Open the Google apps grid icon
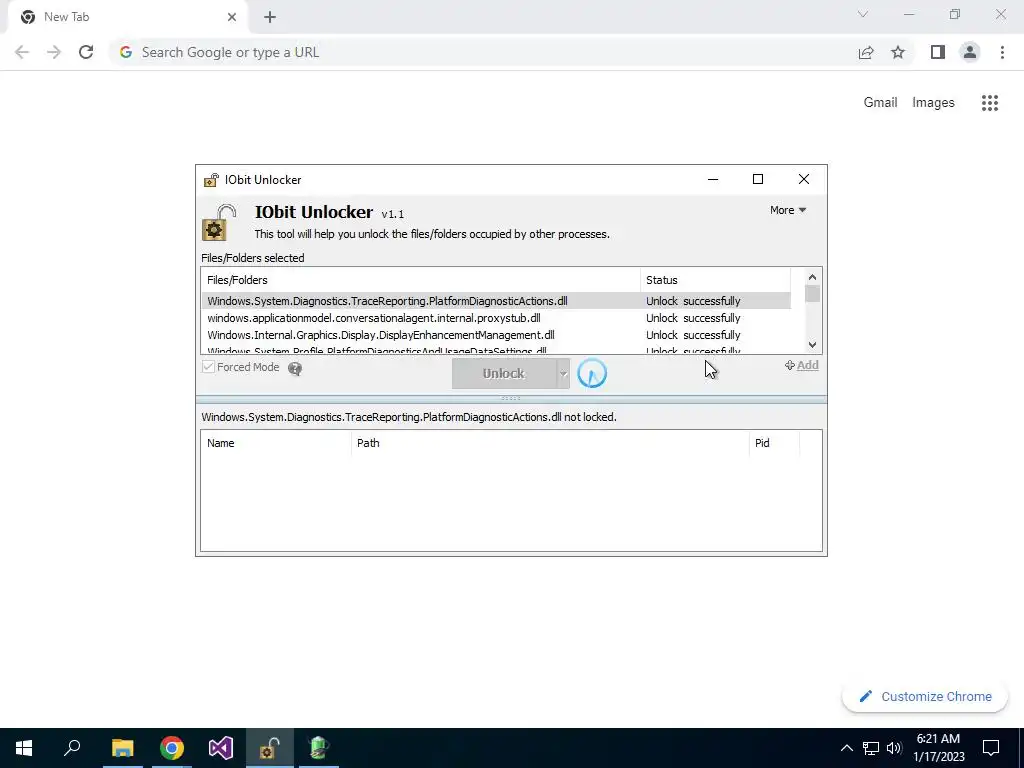This screenshot has width=1024, height=768. (990, 103)
